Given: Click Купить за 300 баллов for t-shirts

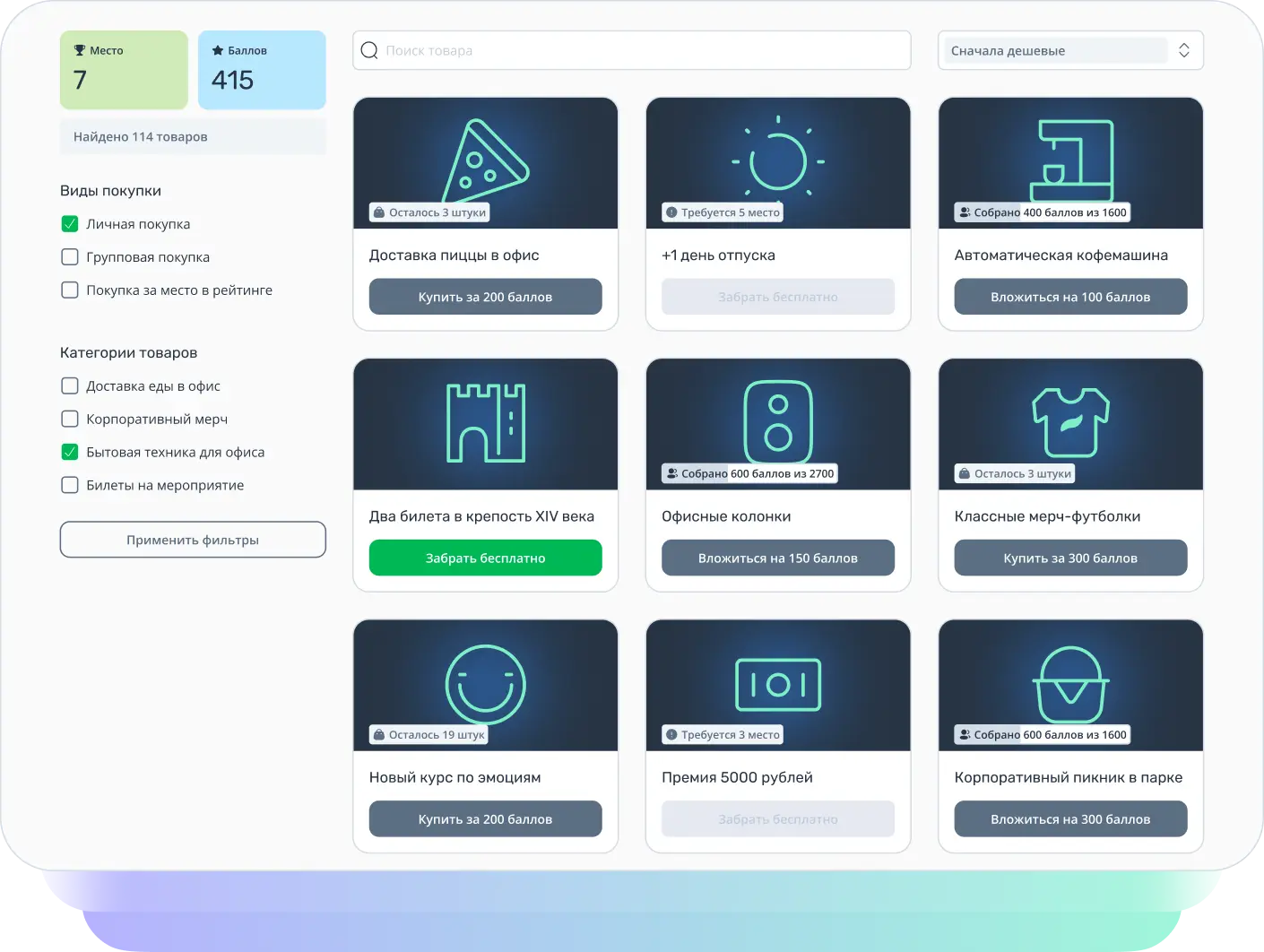Looking at the screenshot, I should 1070,558.
